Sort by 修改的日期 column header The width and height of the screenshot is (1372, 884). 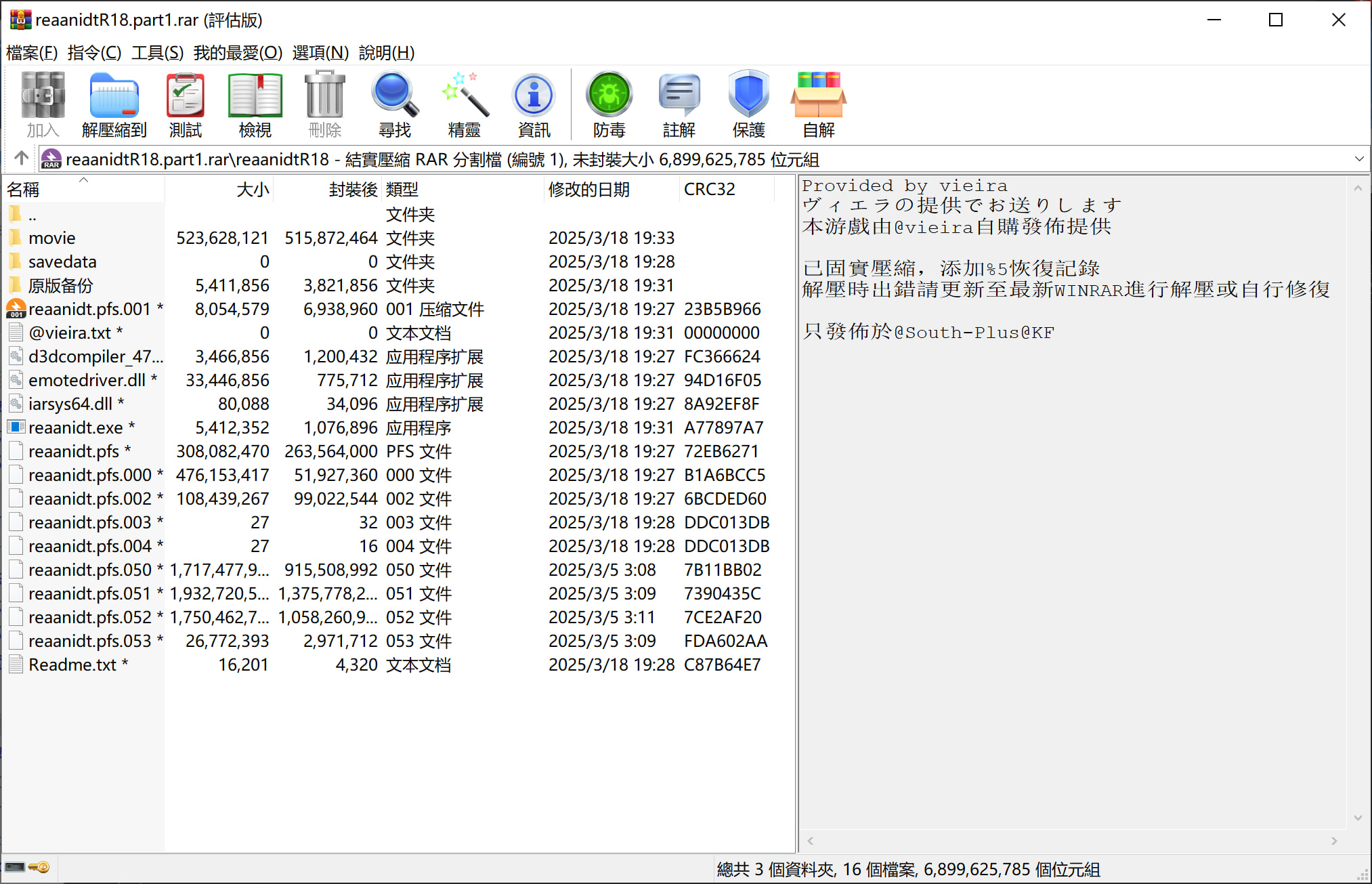(588, 190)
